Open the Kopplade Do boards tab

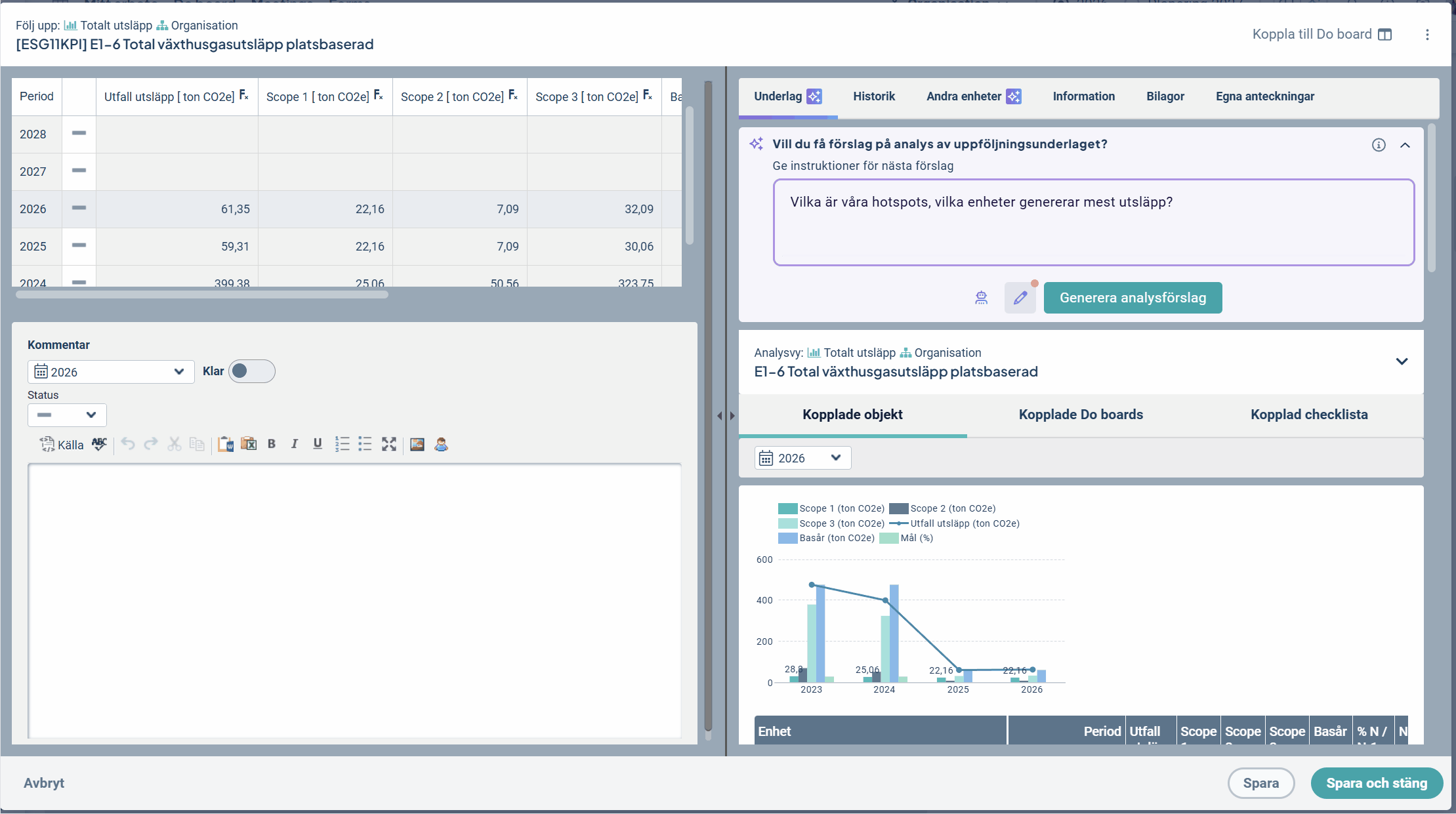coord(1081,415)
